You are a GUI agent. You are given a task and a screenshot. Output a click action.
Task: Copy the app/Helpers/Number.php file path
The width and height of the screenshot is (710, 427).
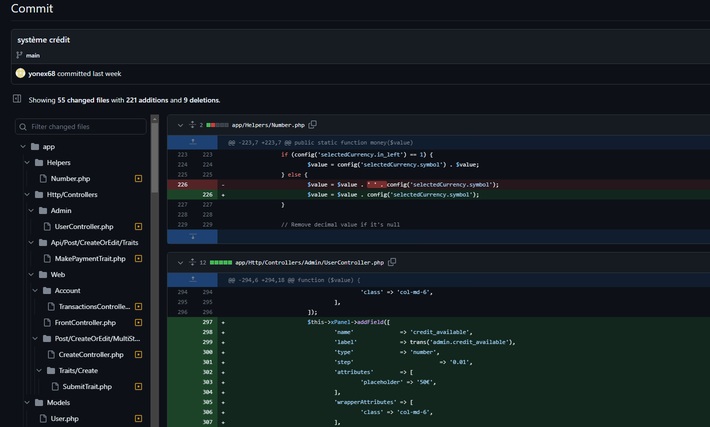(312, 125)
